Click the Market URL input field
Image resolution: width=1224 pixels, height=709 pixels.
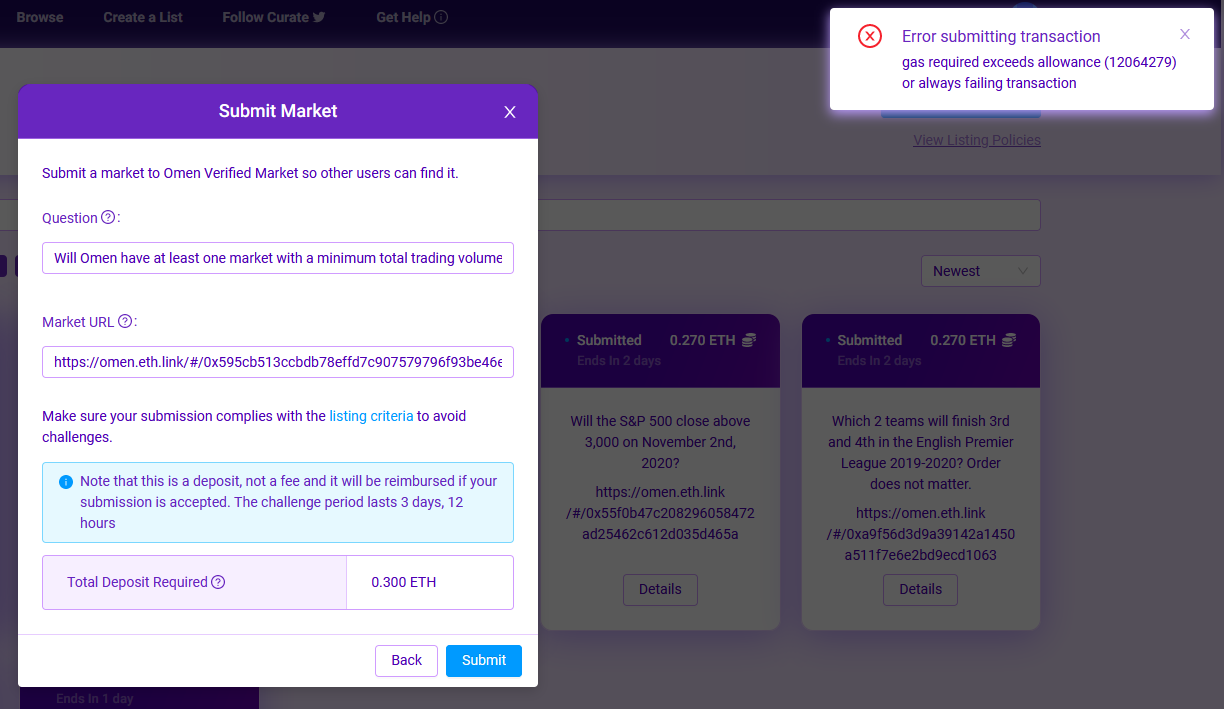coord(278,362)
